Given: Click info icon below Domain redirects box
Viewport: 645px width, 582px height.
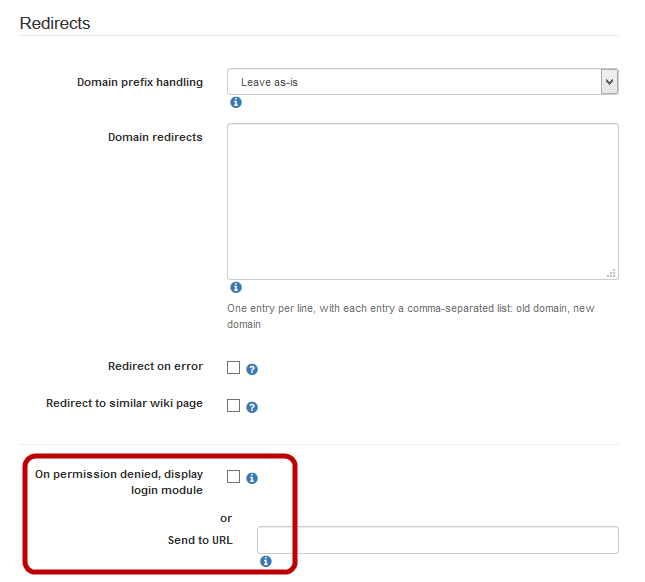Looking at the screenshot, I should (x=236, y=288).
